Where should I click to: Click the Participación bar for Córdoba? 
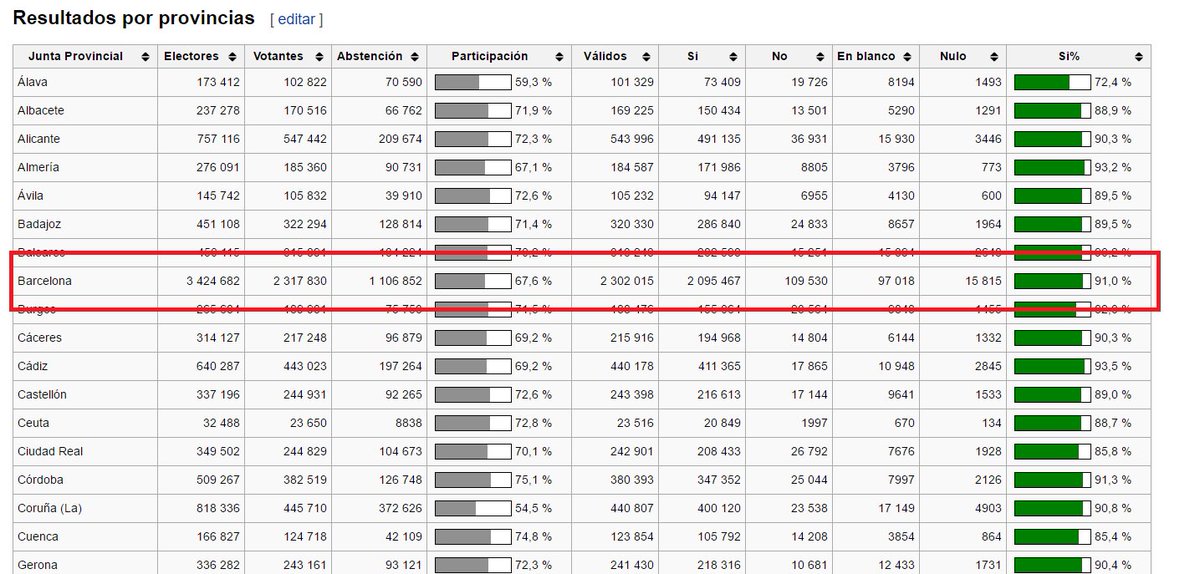(473, 480)
